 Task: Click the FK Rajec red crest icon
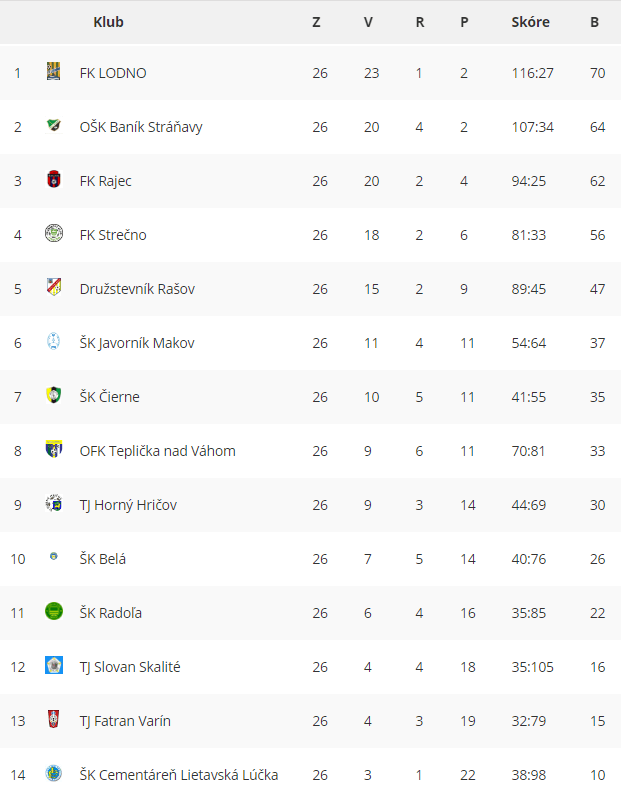click(x=54, y=179)
